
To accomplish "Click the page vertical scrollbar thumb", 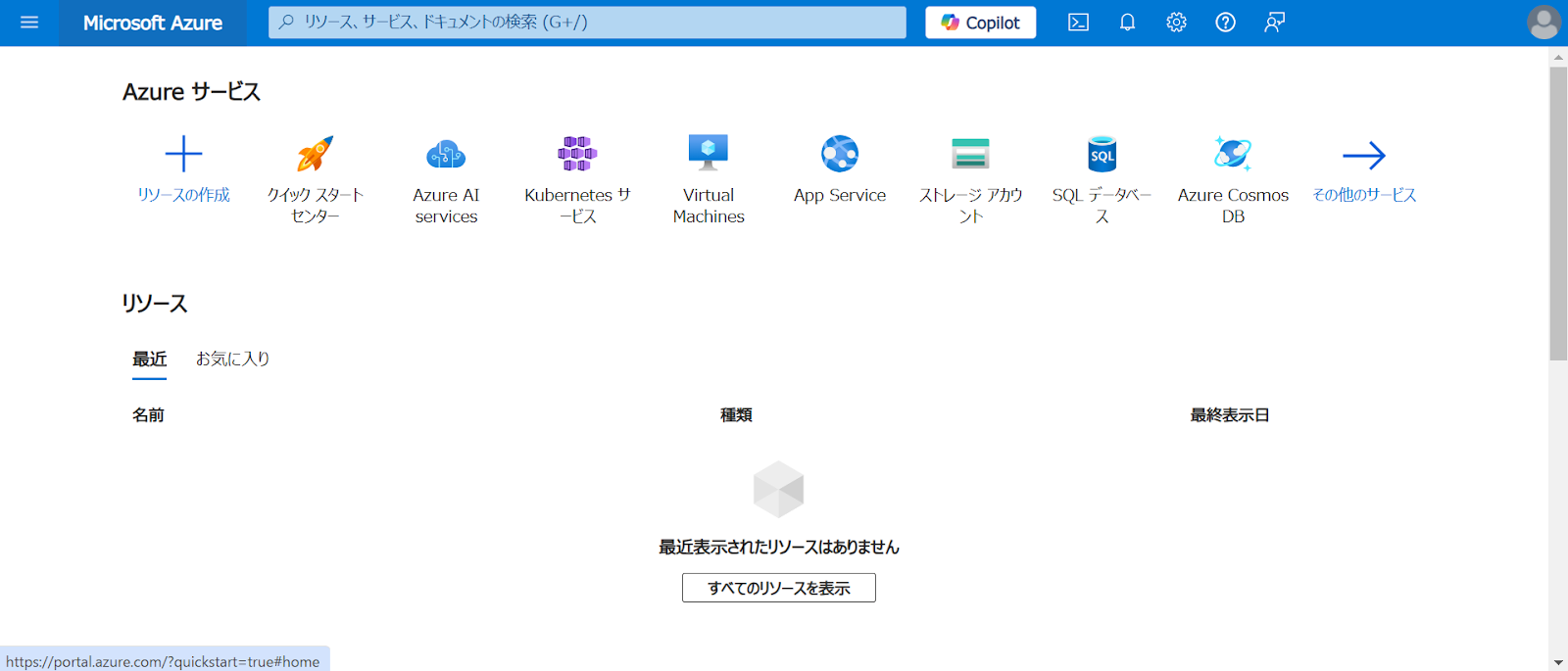I will 1558,214.
